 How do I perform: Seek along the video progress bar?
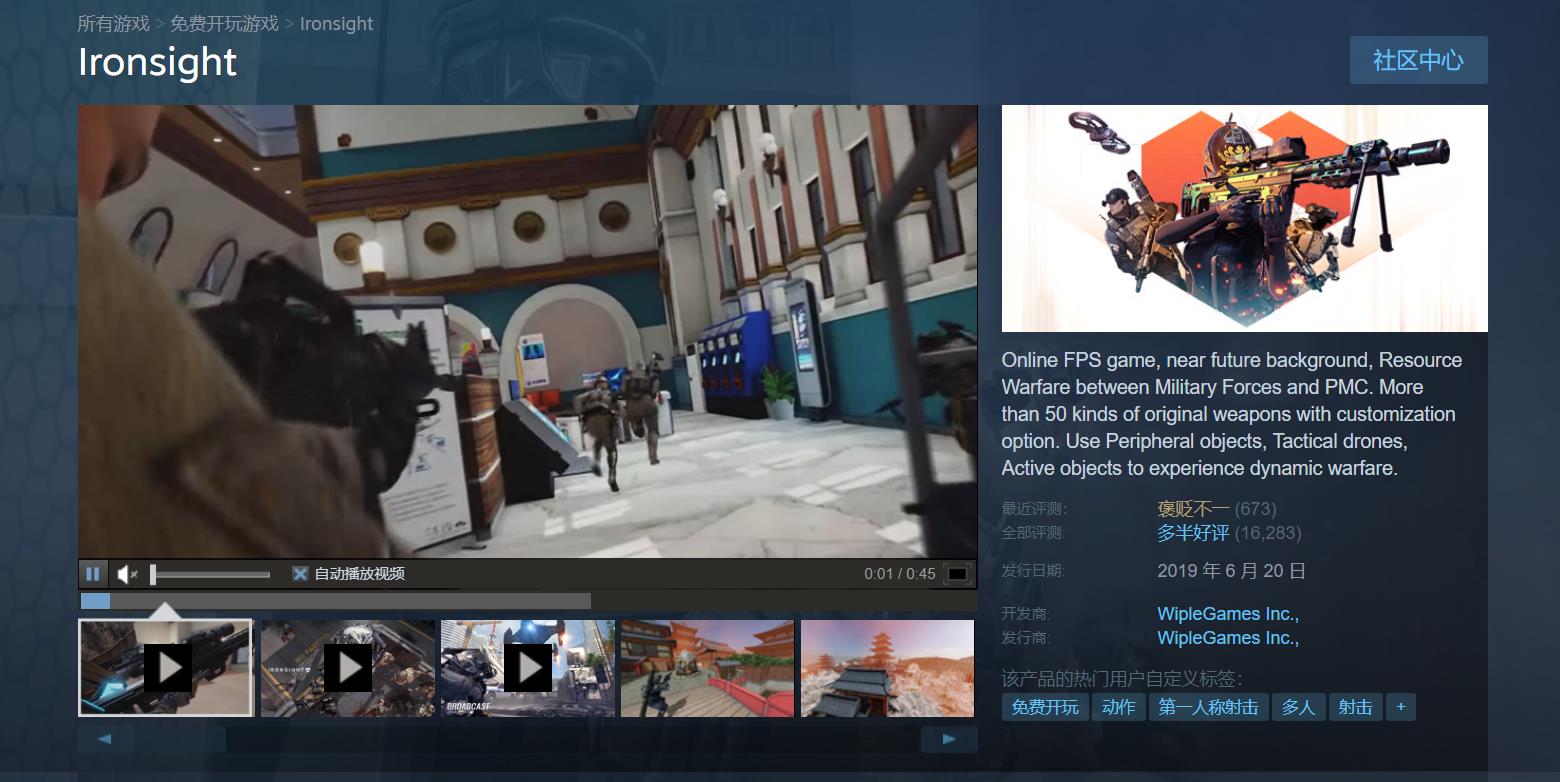(528, 601)
